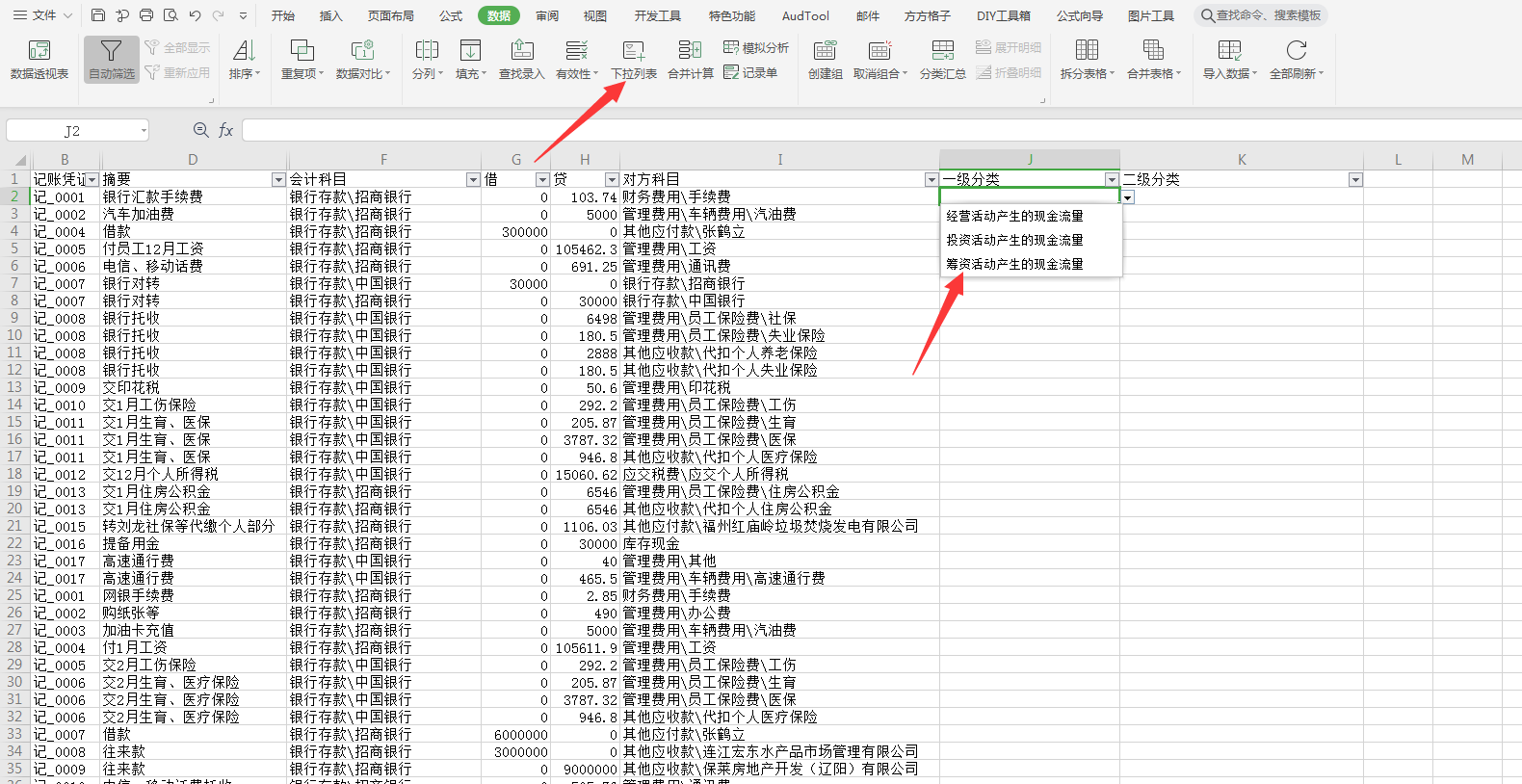
Task: Select 投资活动产生的现金流量 from the list
Action: click(1014, 240)
